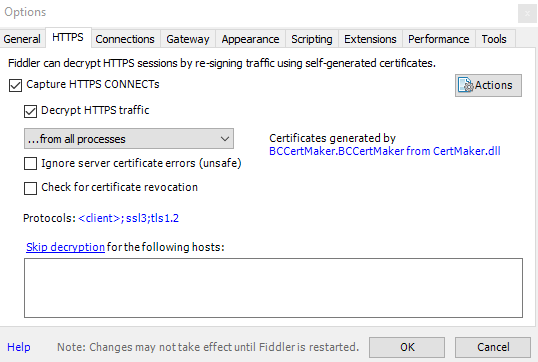The image size is (538, 362).
Task: Uncheck Capture HTTPS CONNECTs checkbox
Action: 15,85
